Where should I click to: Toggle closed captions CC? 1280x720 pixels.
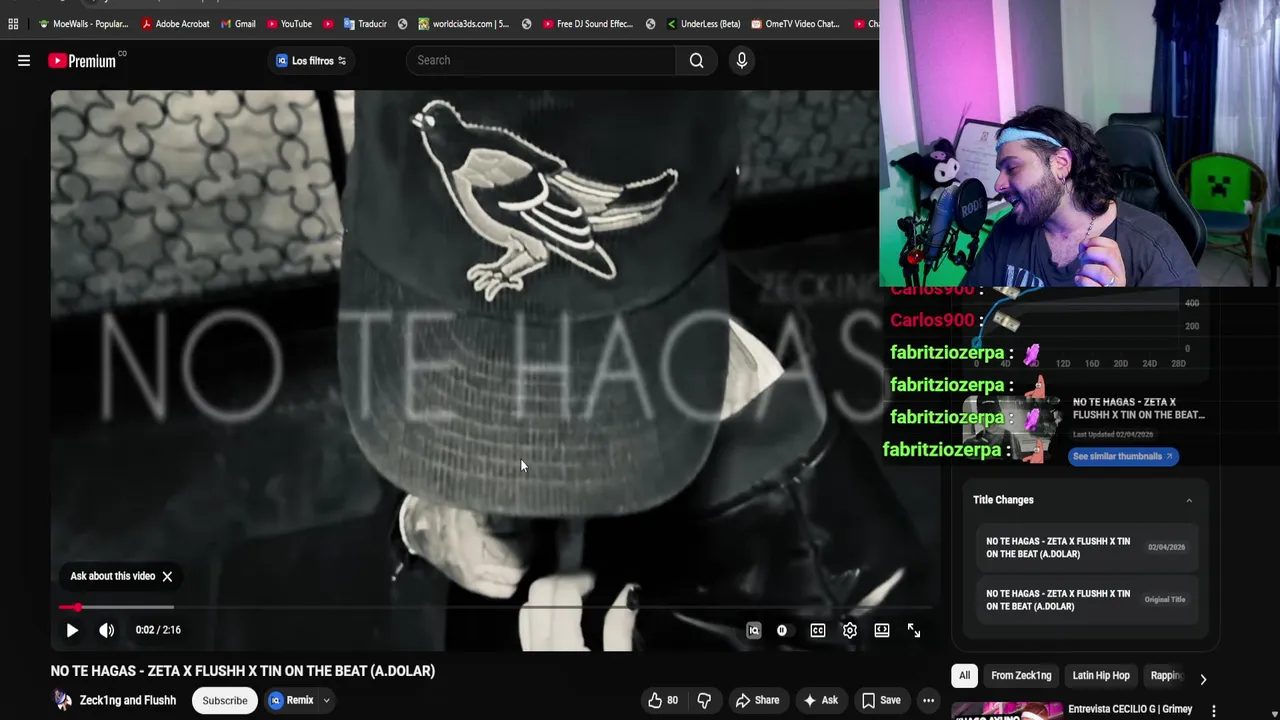point(818,630)
